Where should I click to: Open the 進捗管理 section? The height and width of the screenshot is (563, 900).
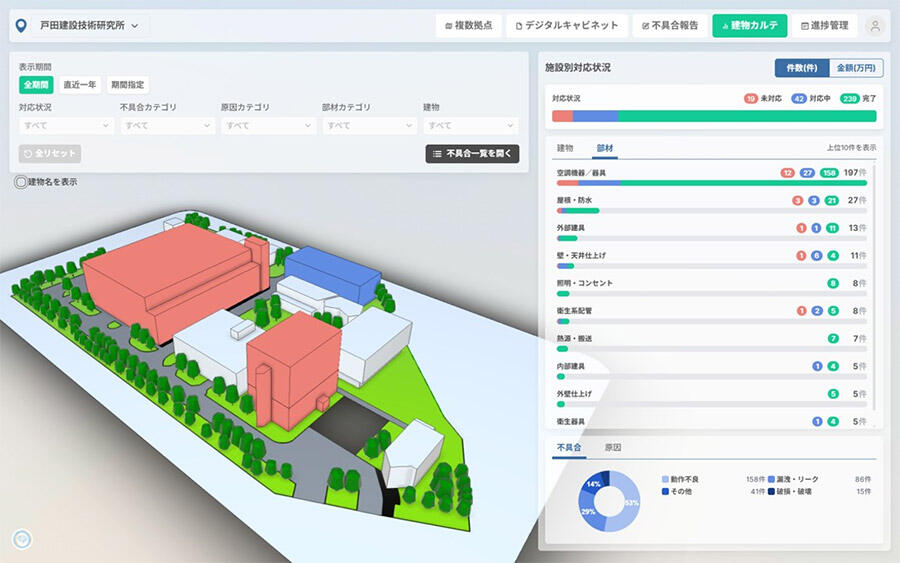(x=824, y=26)
